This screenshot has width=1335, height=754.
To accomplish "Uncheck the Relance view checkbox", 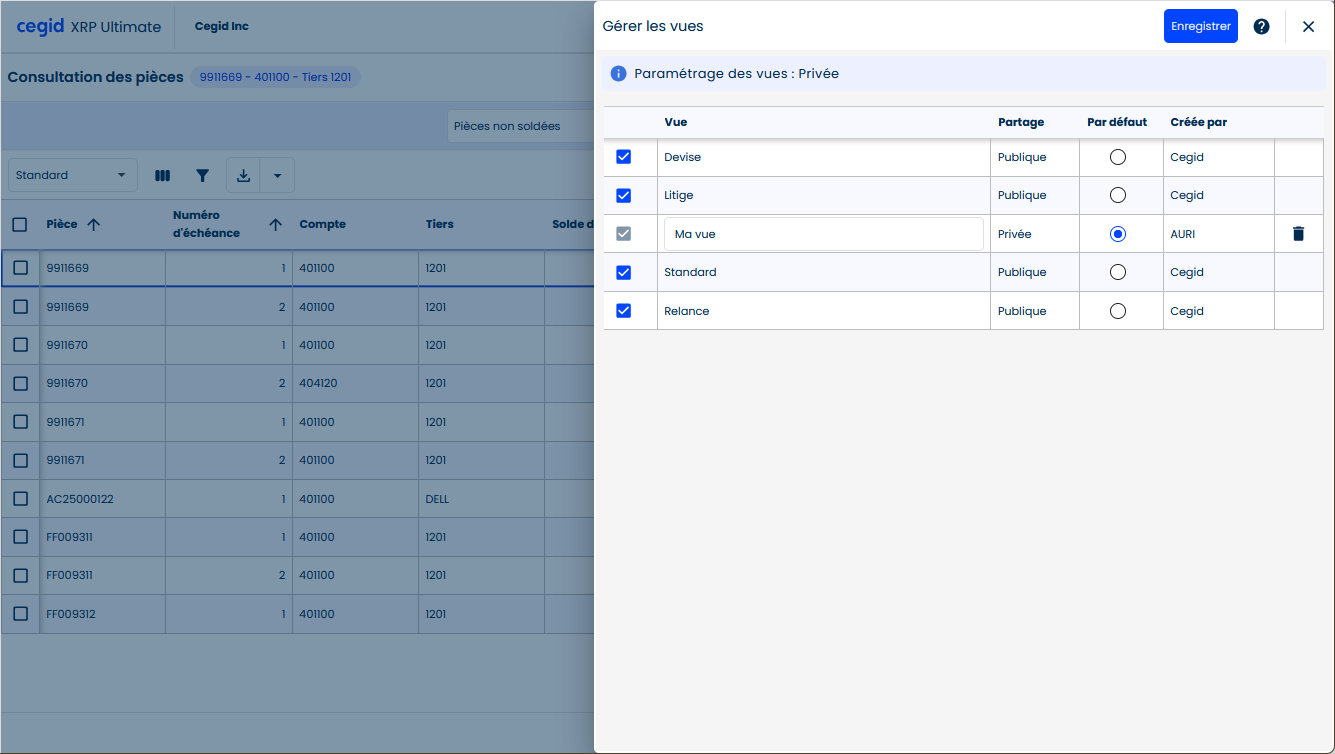I will 624,311.
